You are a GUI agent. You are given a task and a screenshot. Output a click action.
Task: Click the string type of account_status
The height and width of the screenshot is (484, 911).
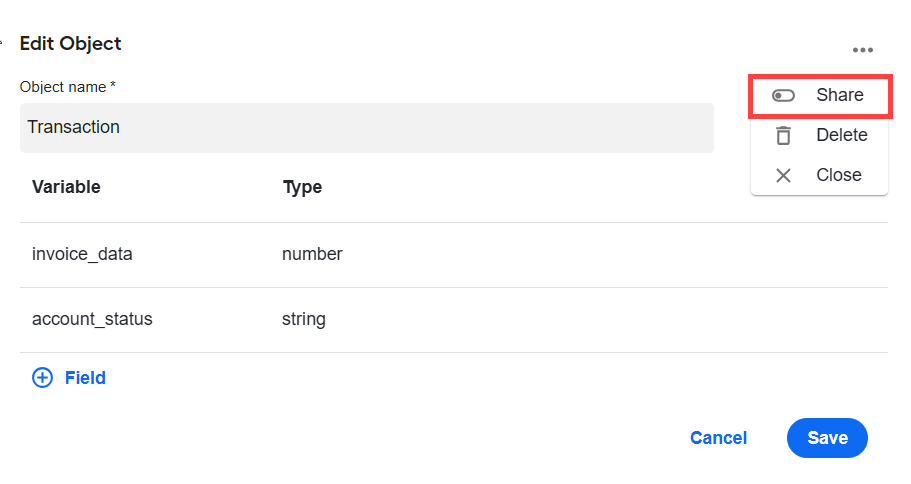click(304, 319)
